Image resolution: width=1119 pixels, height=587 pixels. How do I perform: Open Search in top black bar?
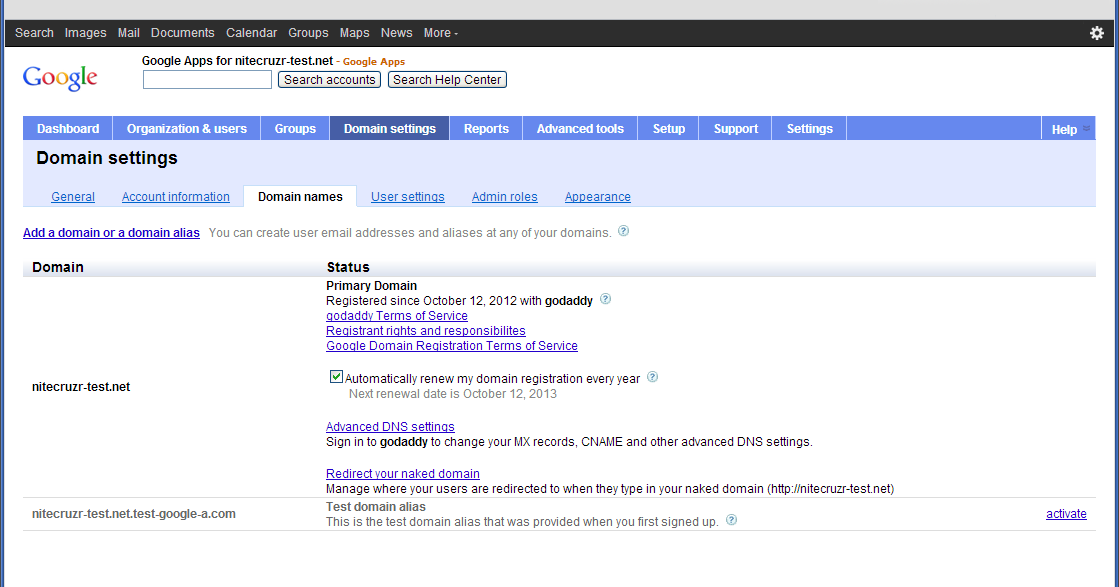[x=34, y=33]
